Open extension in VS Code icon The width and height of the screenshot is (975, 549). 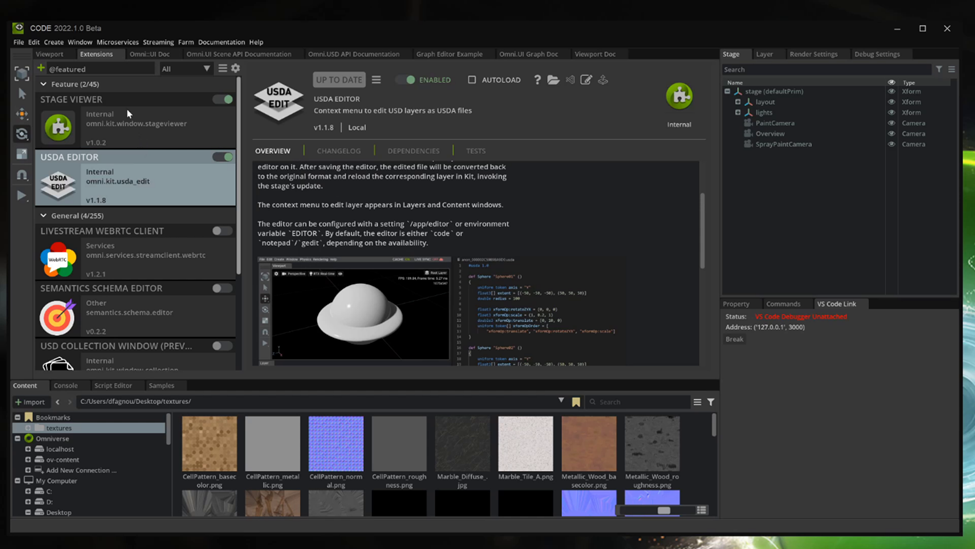point(570,80)
